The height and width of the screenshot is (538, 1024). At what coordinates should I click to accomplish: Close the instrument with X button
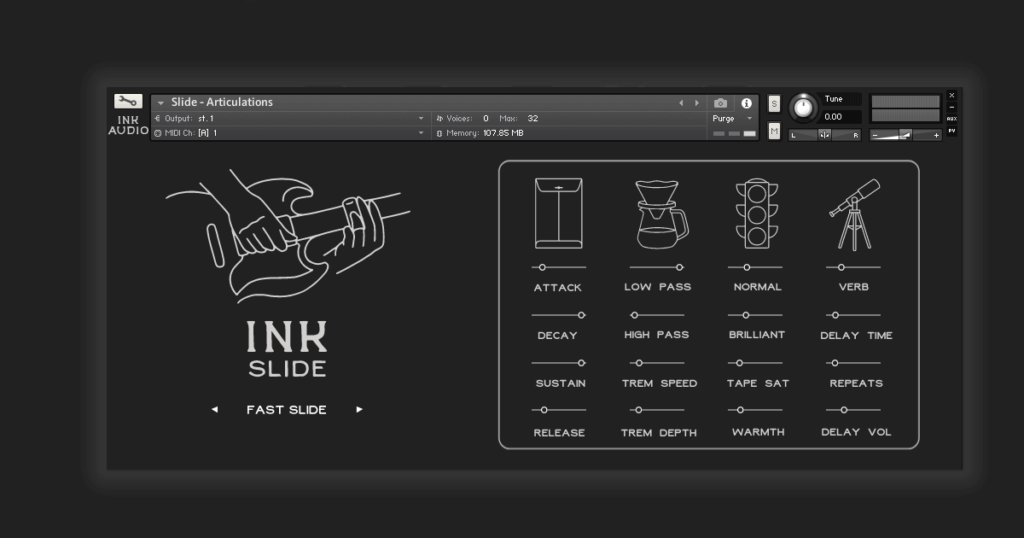tap(952, 95)
